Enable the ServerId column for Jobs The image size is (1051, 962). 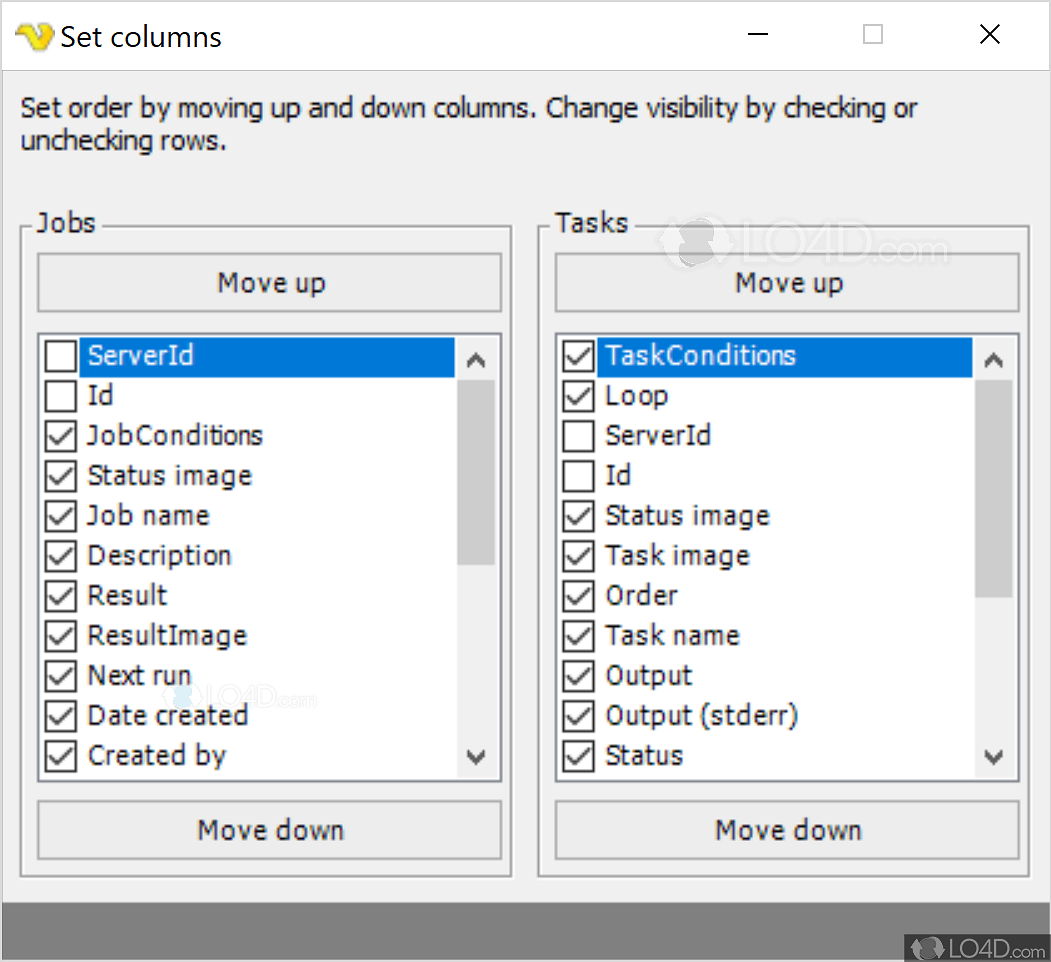point(60,356)
